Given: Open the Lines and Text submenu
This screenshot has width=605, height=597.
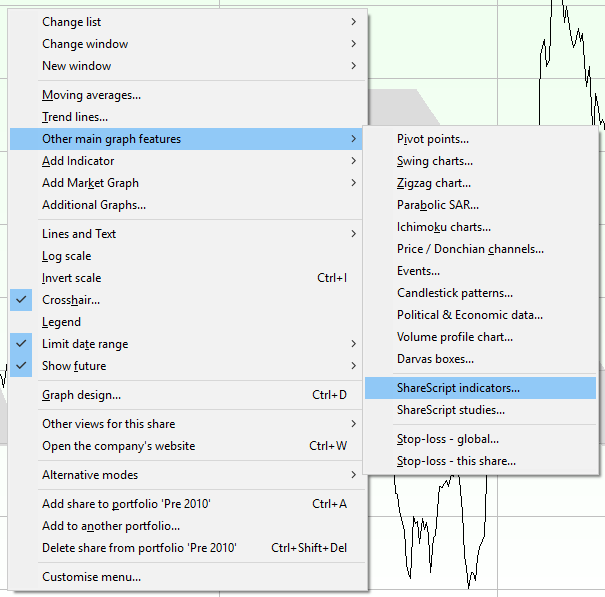Looking at the screenshot, I should tap(79, 234).
